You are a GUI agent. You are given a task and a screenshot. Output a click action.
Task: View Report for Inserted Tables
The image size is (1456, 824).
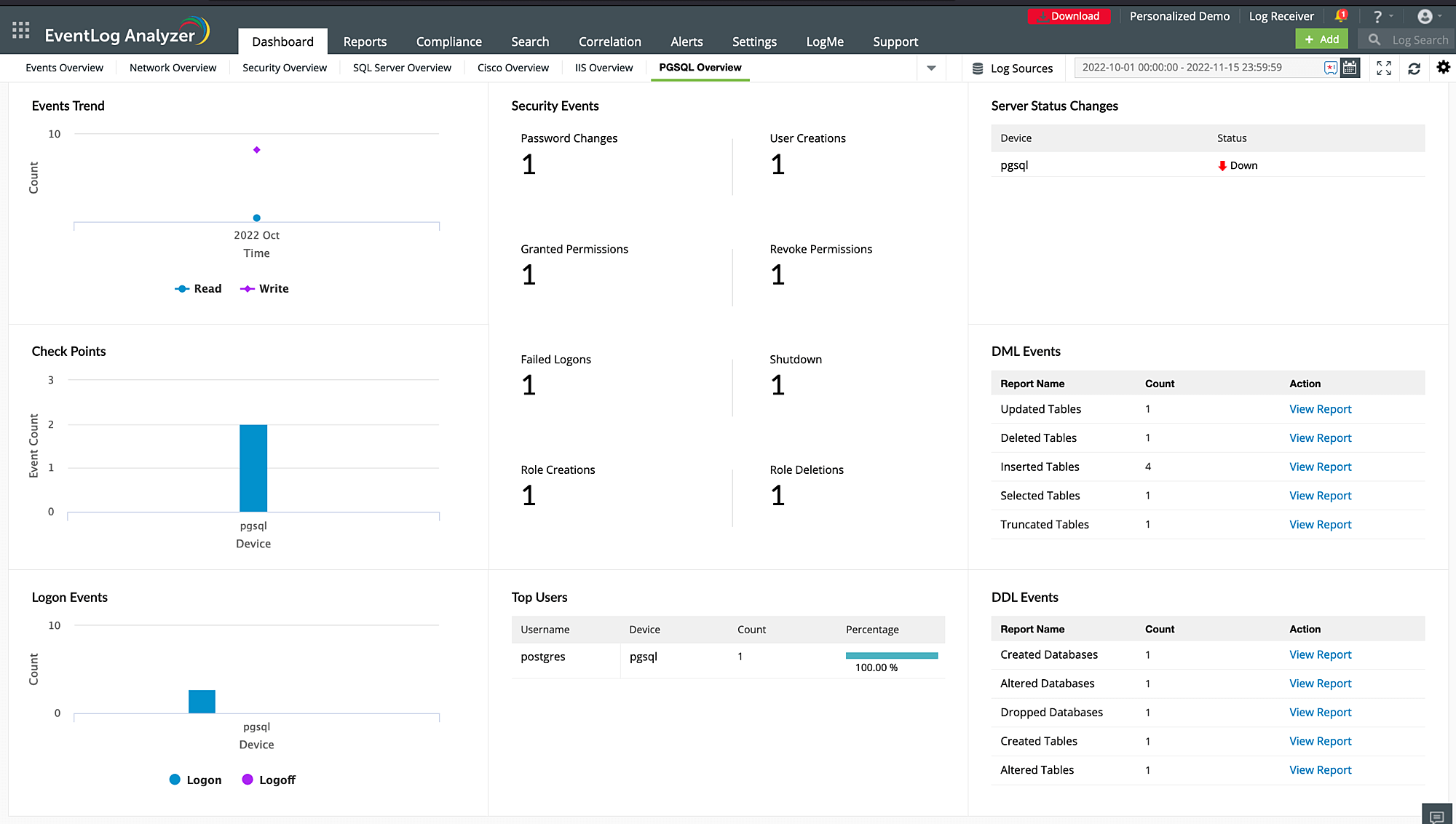[1320, 467]
